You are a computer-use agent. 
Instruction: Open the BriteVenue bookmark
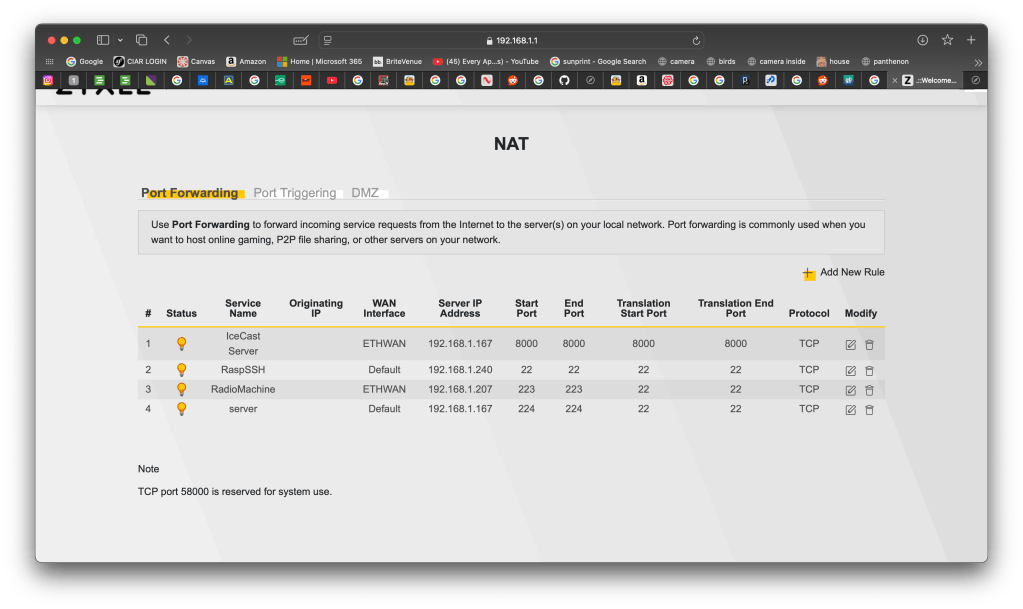click(397, 61)
